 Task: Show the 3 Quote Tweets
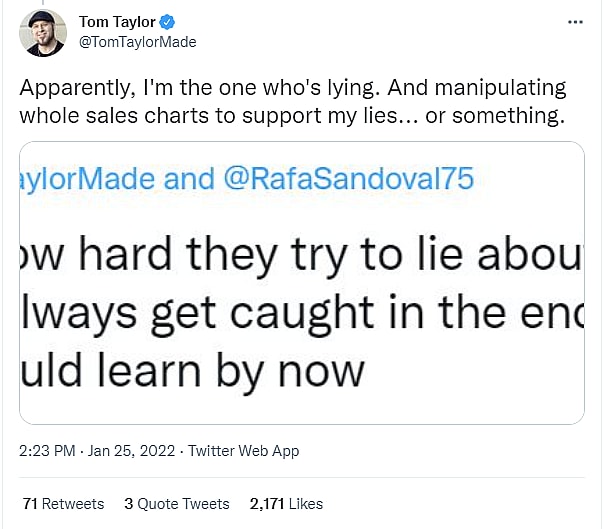click(177, 503)
